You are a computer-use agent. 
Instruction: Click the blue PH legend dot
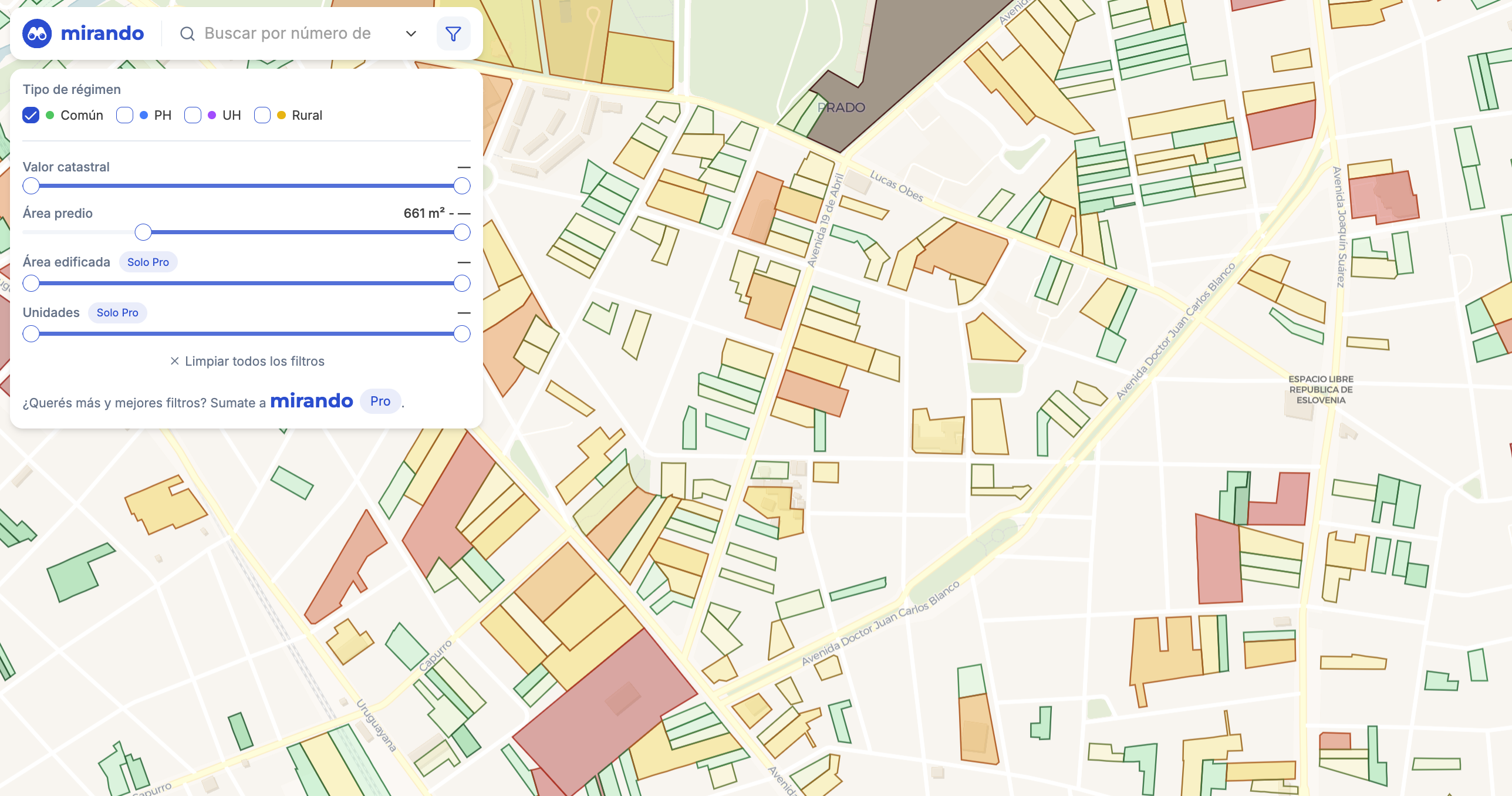(x=144, y=115)
